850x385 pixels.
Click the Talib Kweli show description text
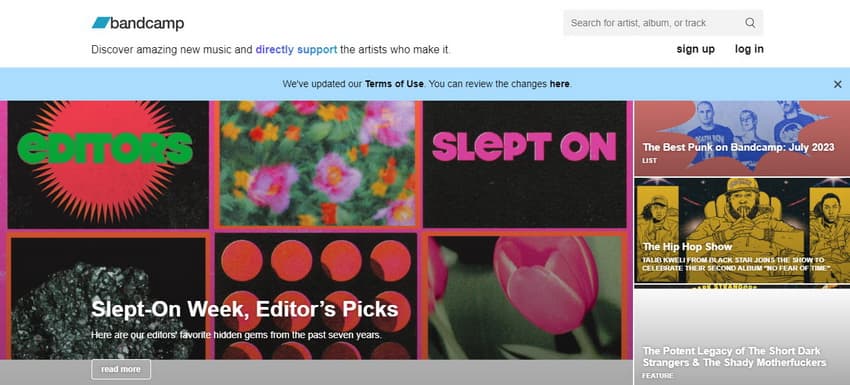[x=736, y=264]
